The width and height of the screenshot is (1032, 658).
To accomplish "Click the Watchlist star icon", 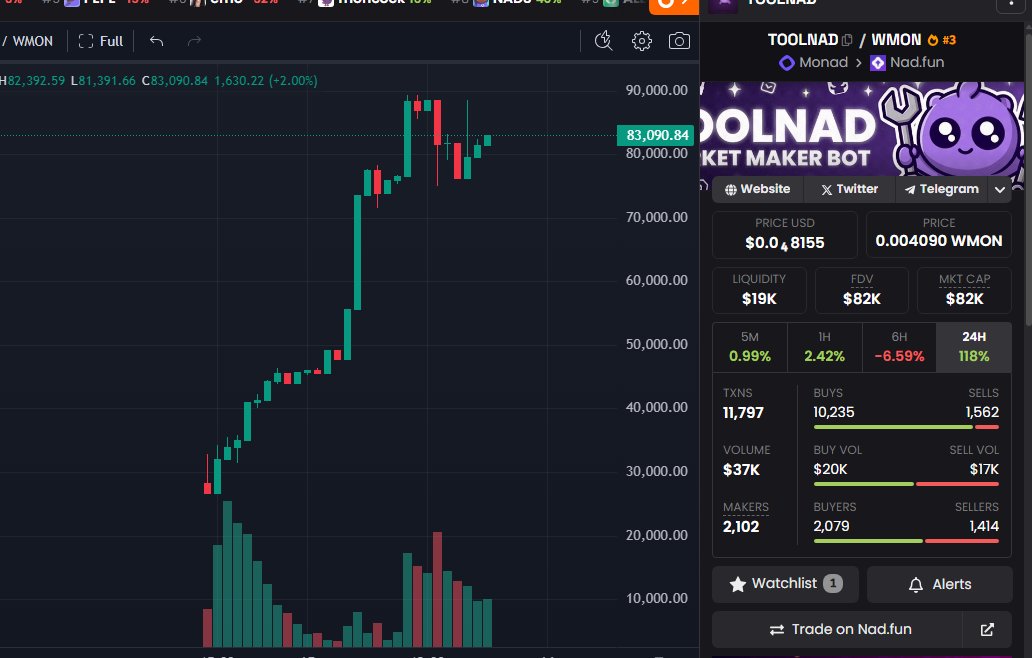I will coord(738,584).
